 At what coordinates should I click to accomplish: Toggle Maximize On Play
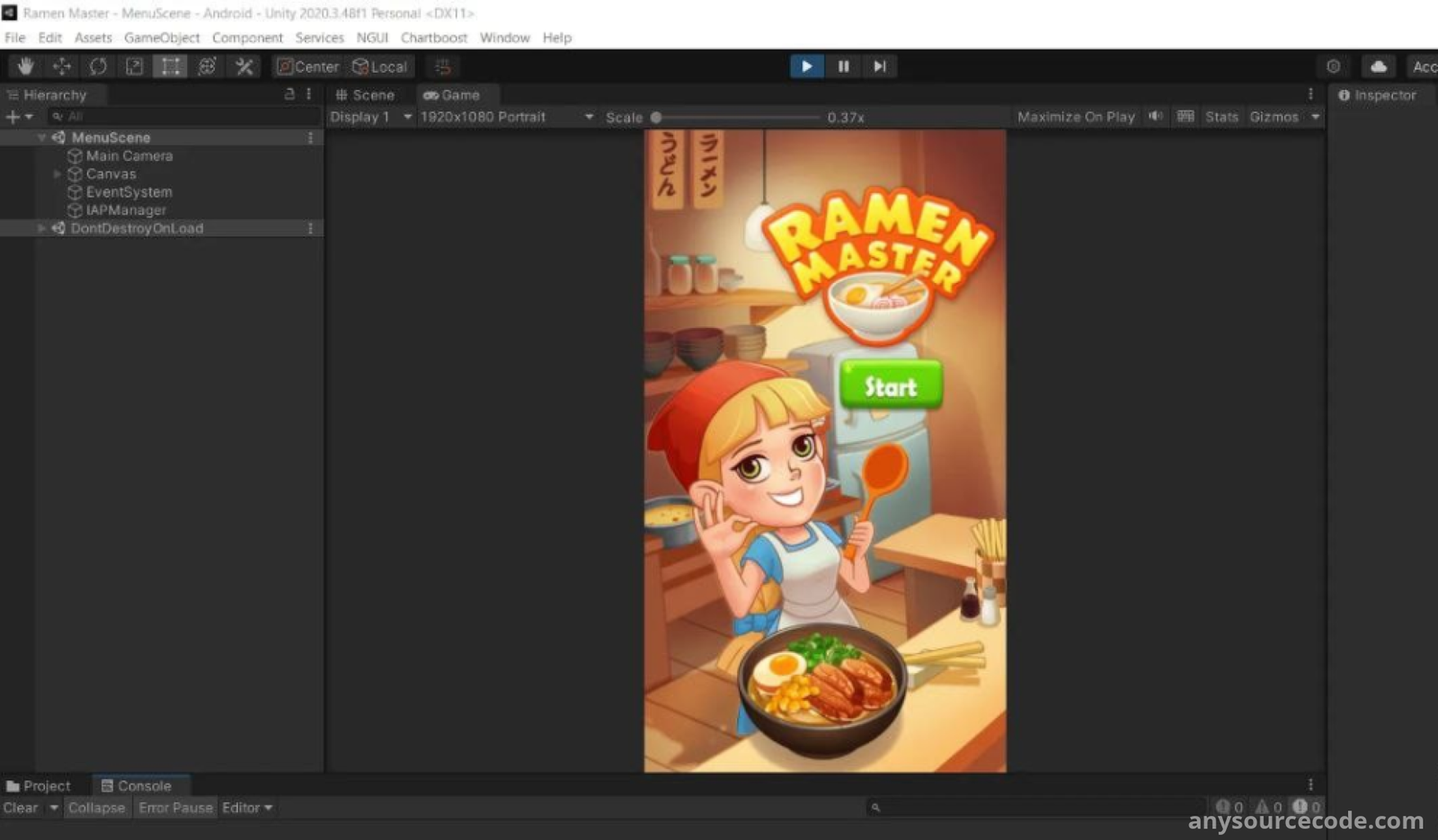(1075, 117)
